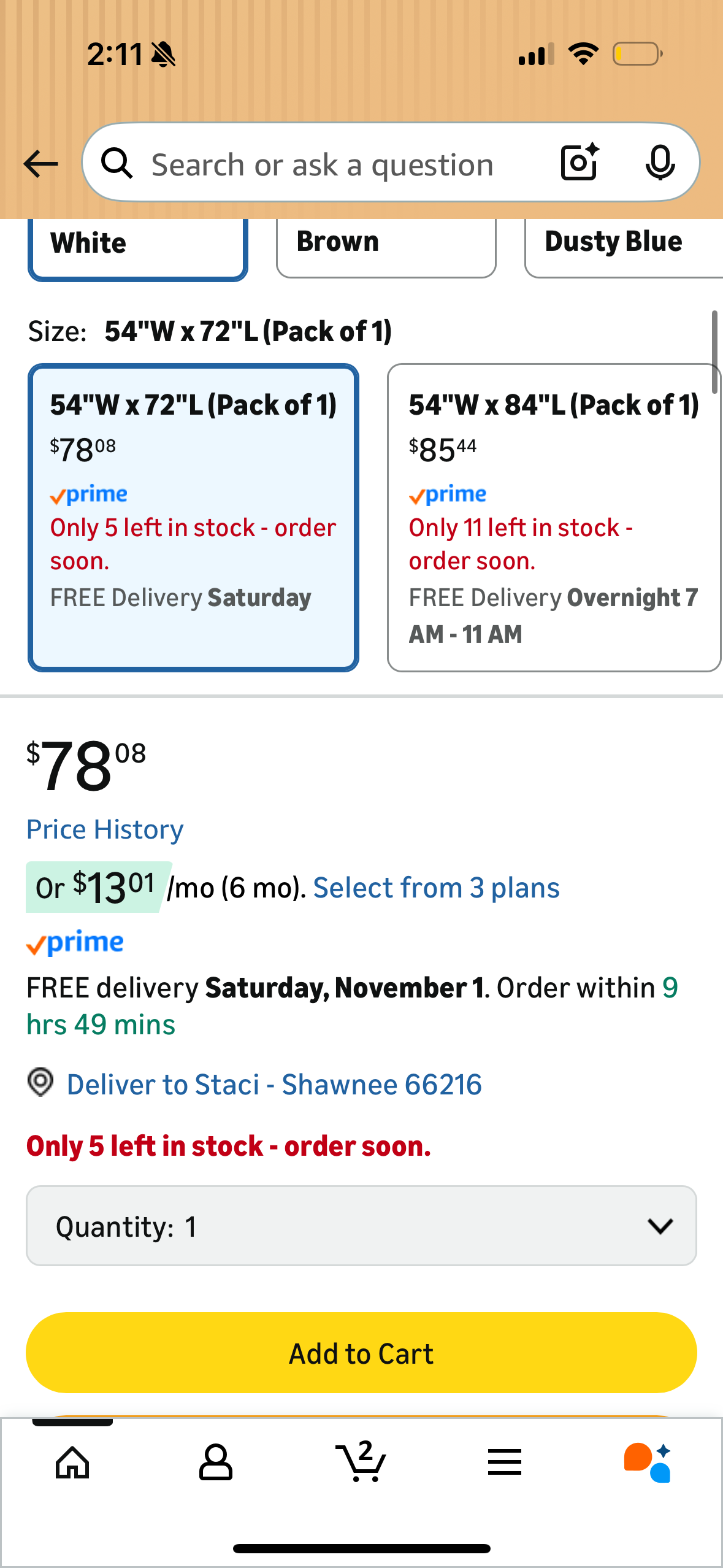Select the Brown color option
This screenshot has width=723, height=1568.
(x=386, y=244)
